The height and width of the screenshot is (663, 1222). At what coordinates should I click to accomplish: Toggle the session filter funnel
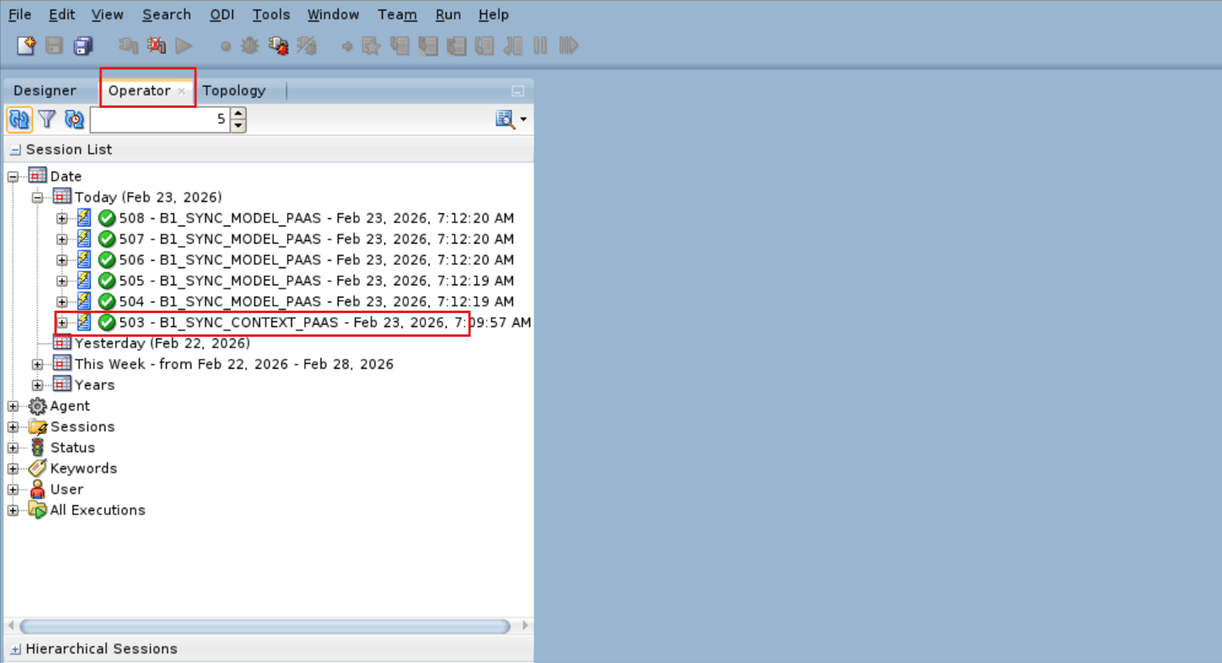(x=46, y=119)
